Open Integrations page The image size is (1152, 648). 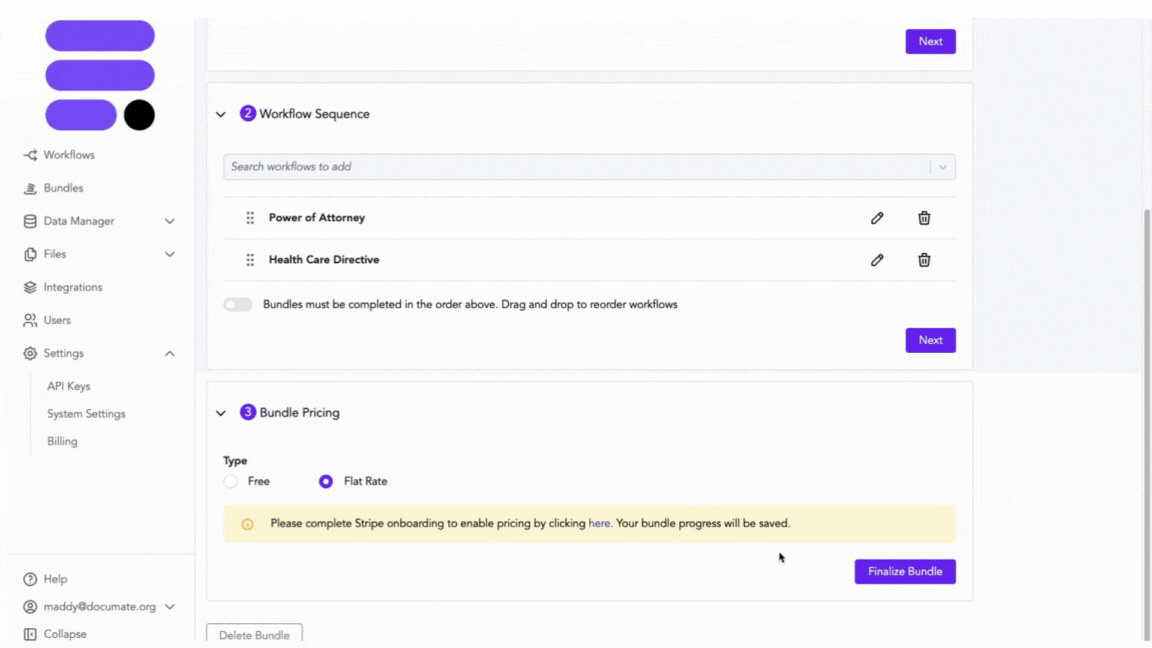(x=73, y=287)
